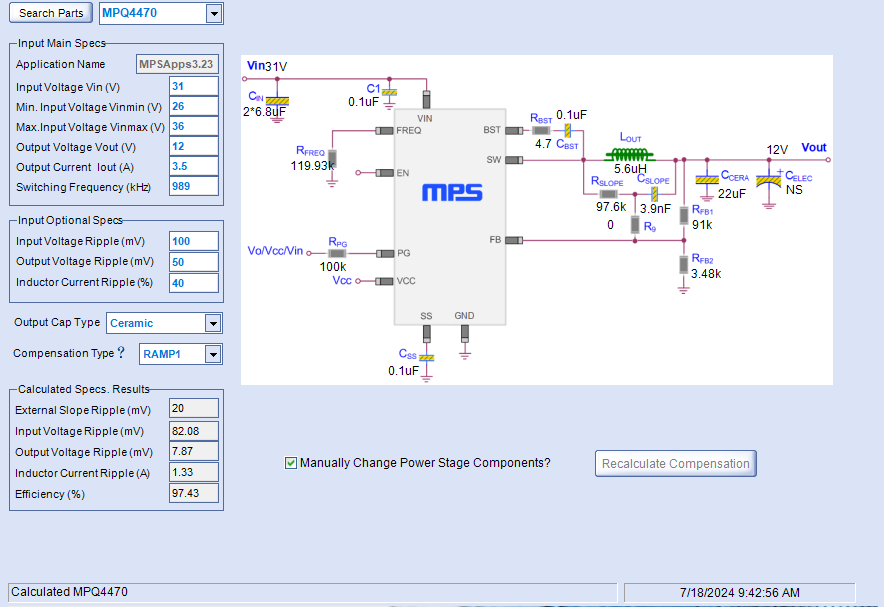Click the Efficiency result box
The height and width of the screenshot is (607, 884).
coord(193,493)
